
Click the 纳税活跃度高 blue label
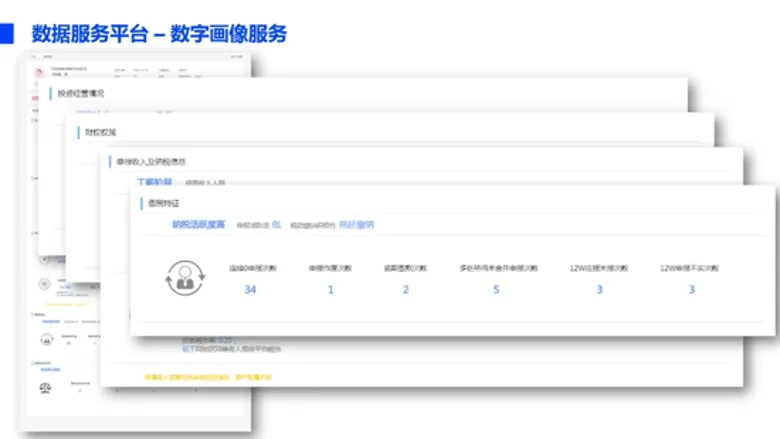click(198, 225)
